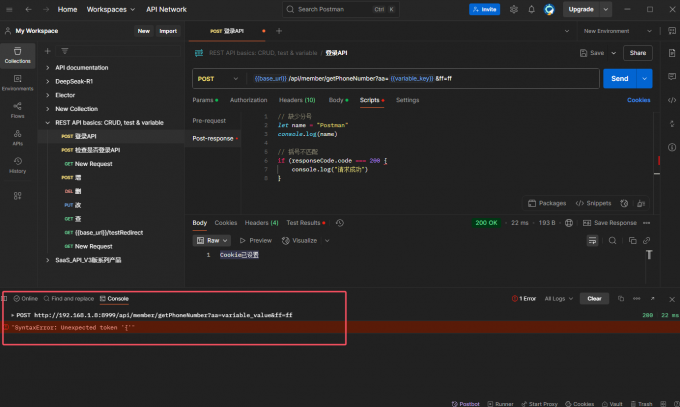Collapse the REST API basics collection
This screenshot has width=680, height=407.
click(x=48, y=123)
